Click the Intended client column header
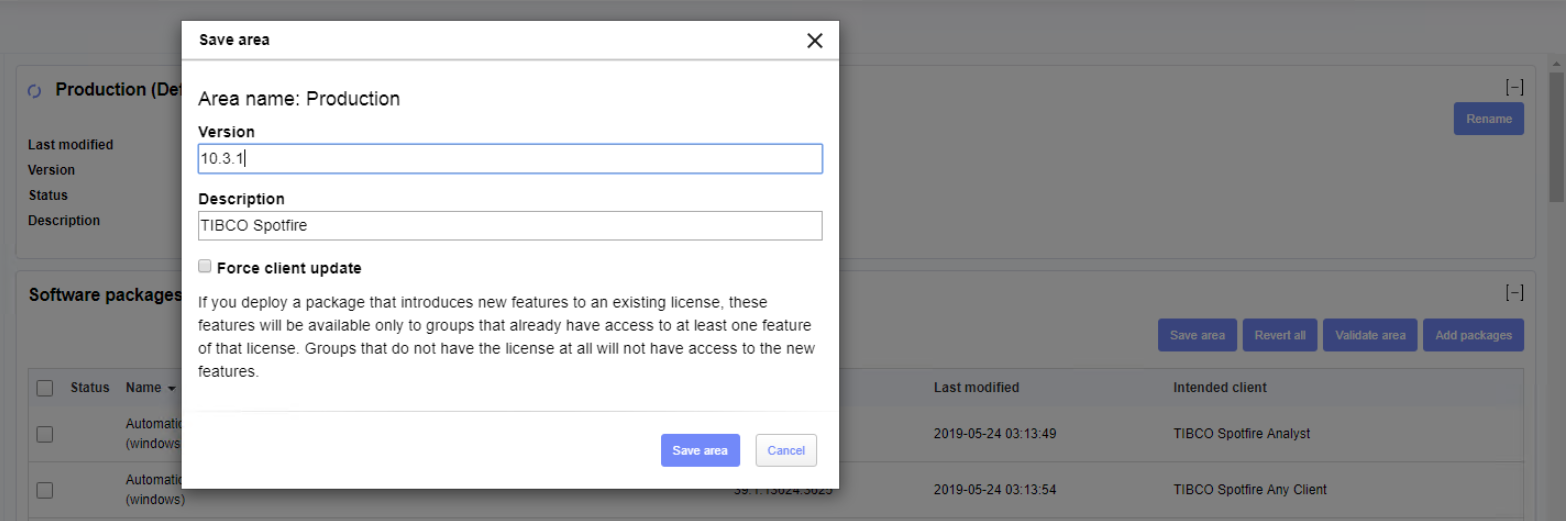 tap(1219, 387)
